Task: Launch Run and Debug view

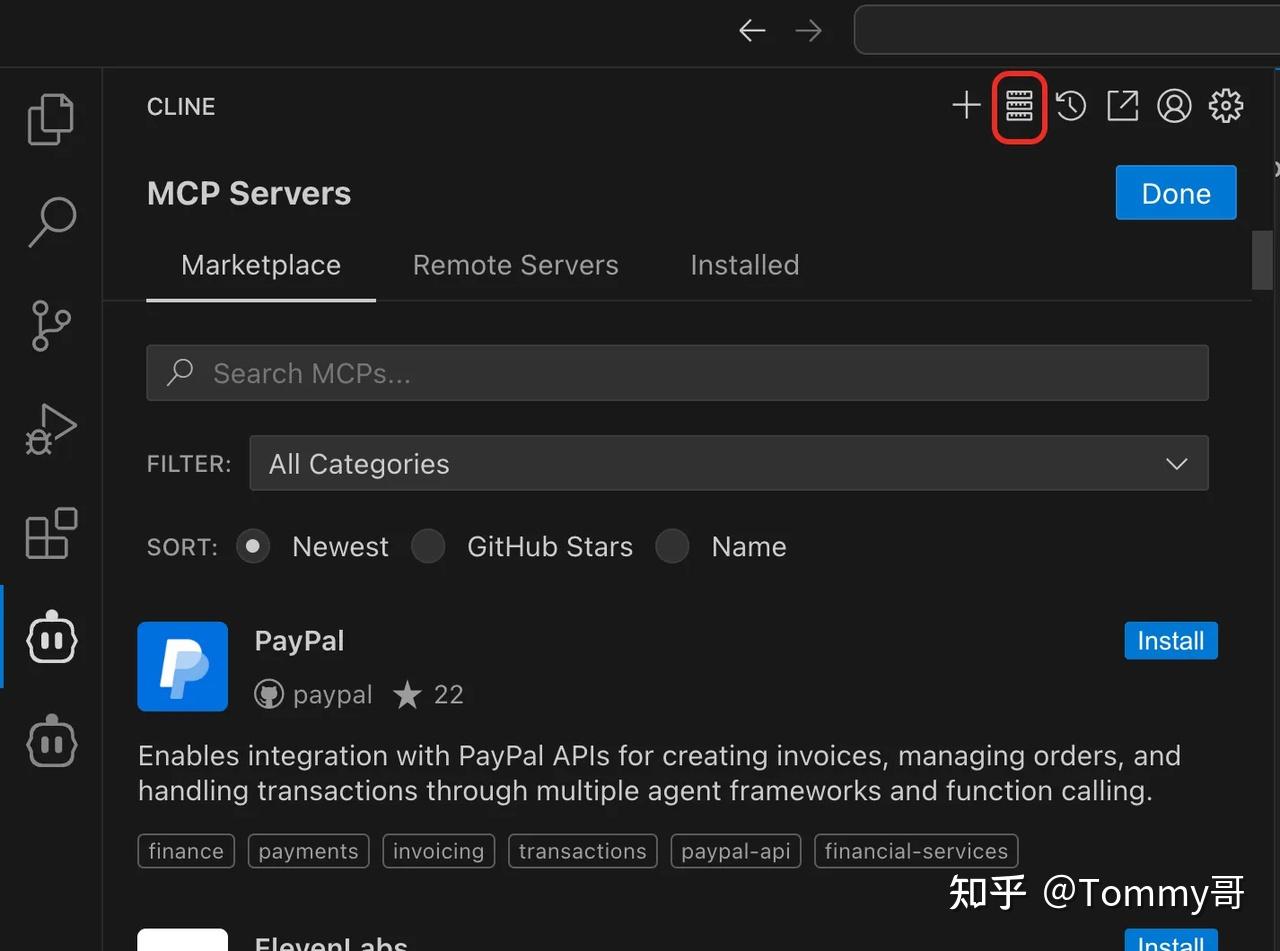Action: pos(51,430)
